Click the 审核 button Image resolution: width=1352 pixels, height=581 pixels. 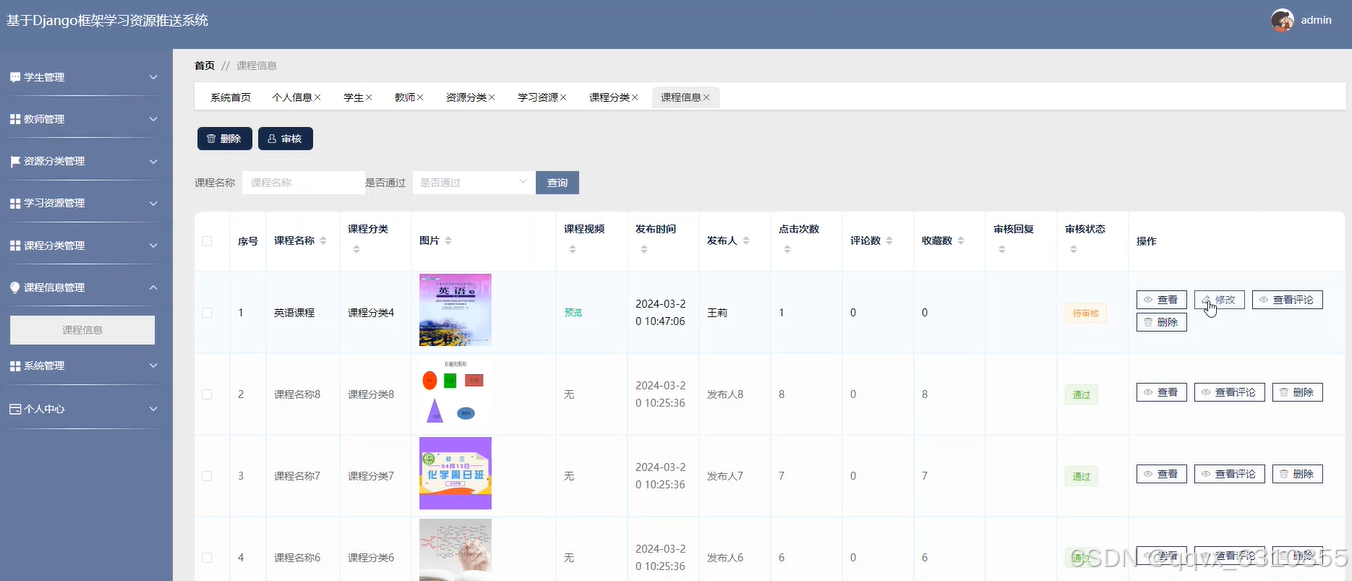(285, 138)
